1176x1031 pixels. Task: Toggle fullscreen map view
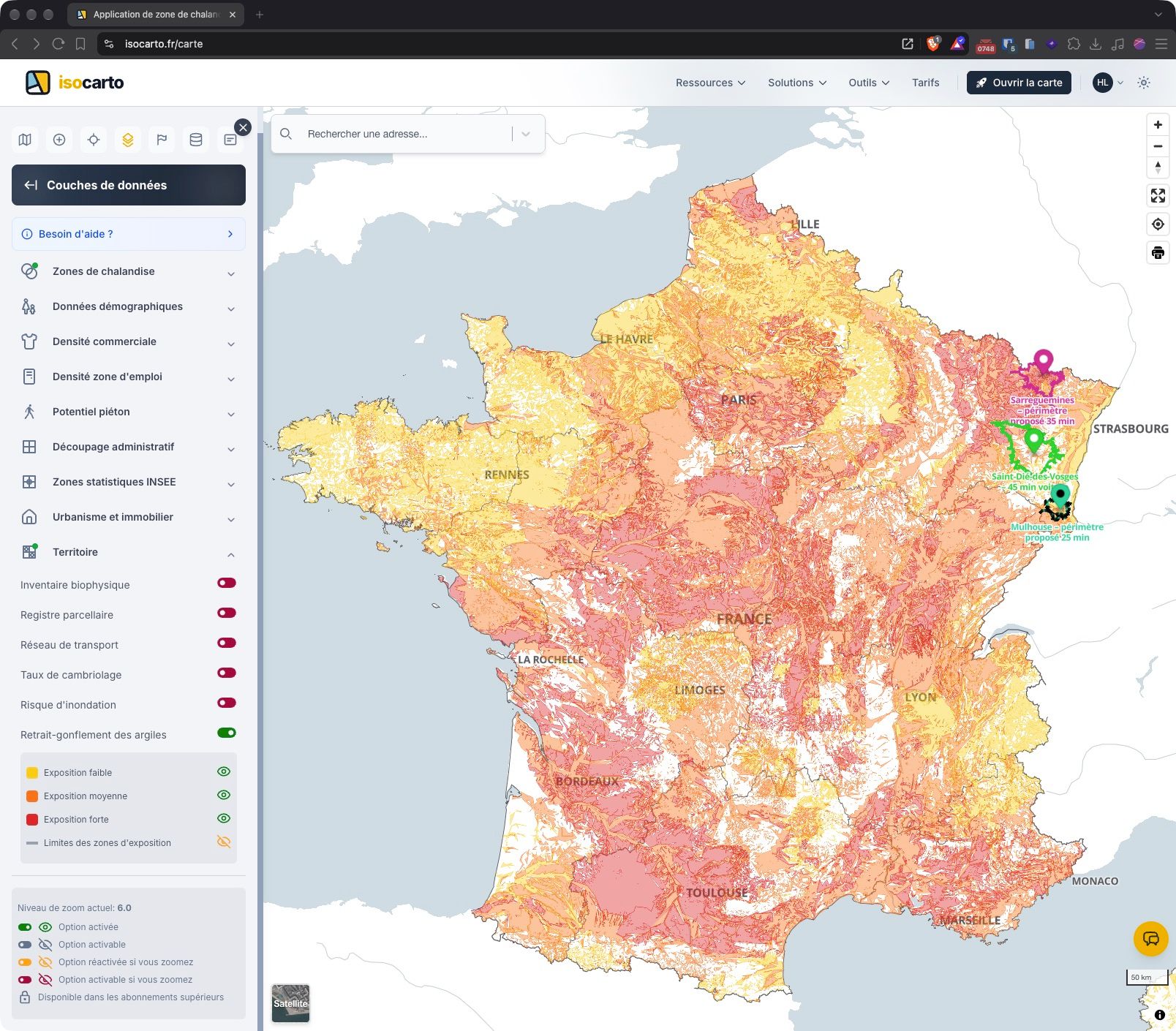(1158, 195)
